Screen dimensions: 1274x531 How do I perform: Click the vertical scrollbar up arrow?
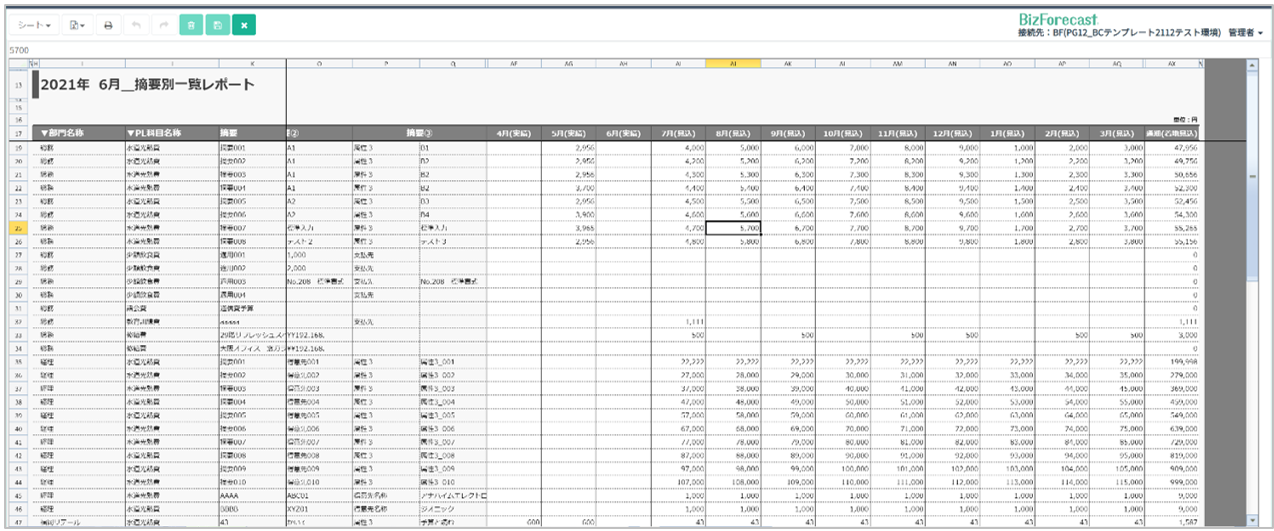pyautogui.click(x=1251, y=66)
